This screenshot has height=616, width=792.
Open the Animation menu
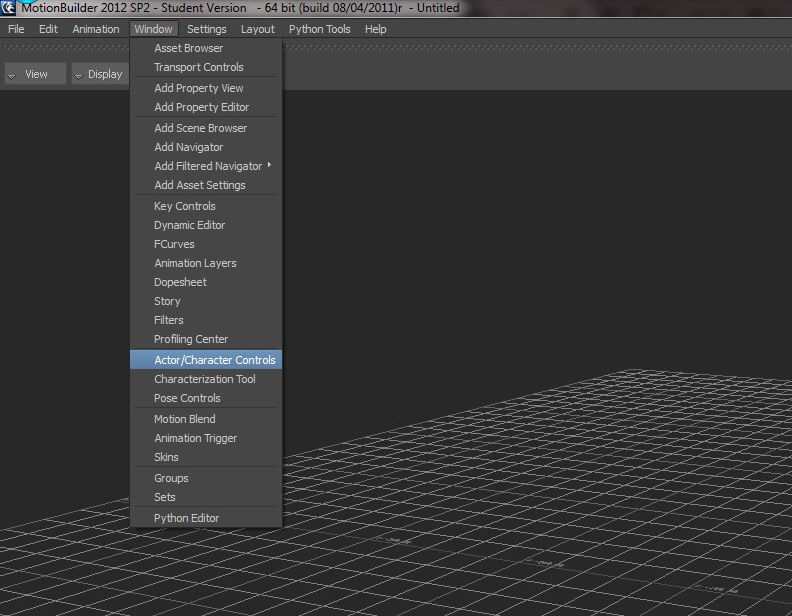[96, 29]
